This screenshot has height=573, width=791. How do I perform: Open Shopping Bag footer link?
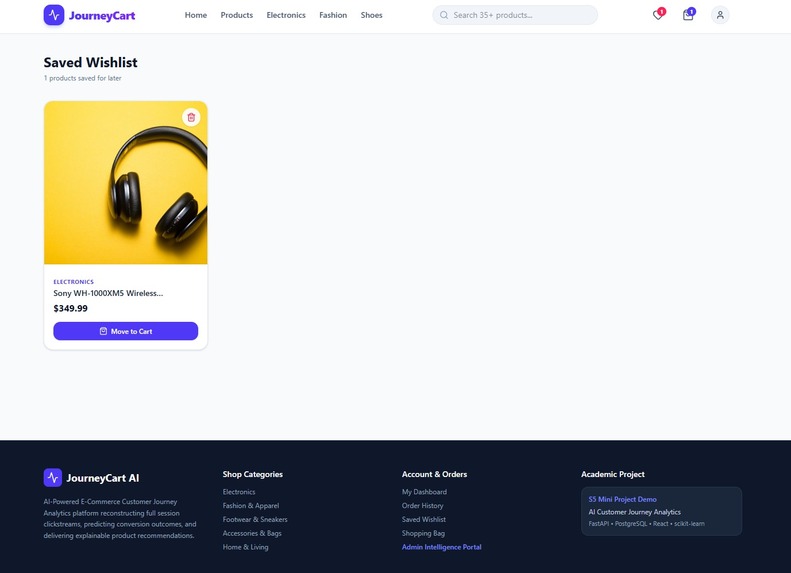coord(423,533)
